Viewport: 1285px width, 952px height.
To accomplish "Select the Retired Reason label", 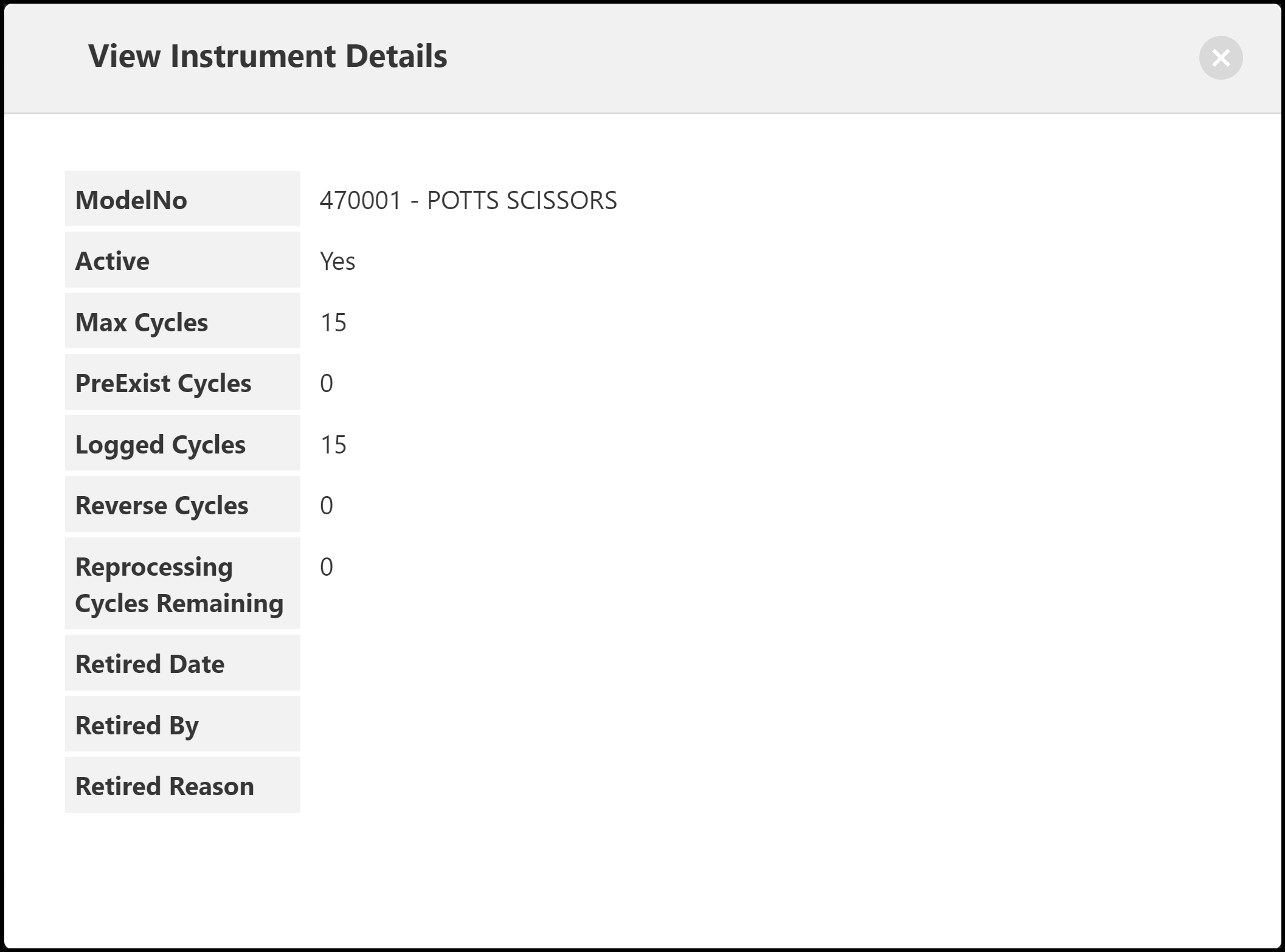I will (x=164, y=786).
